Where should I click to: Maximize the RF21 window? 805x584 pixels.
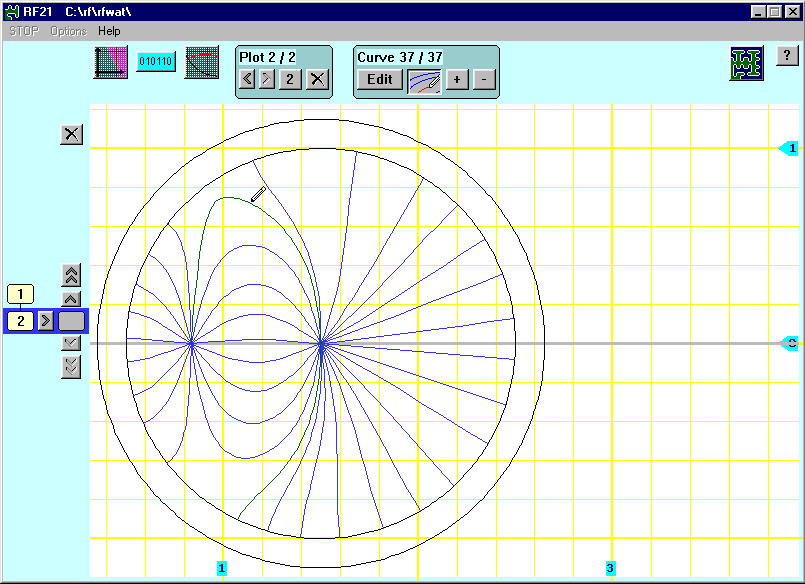(775, 11)
